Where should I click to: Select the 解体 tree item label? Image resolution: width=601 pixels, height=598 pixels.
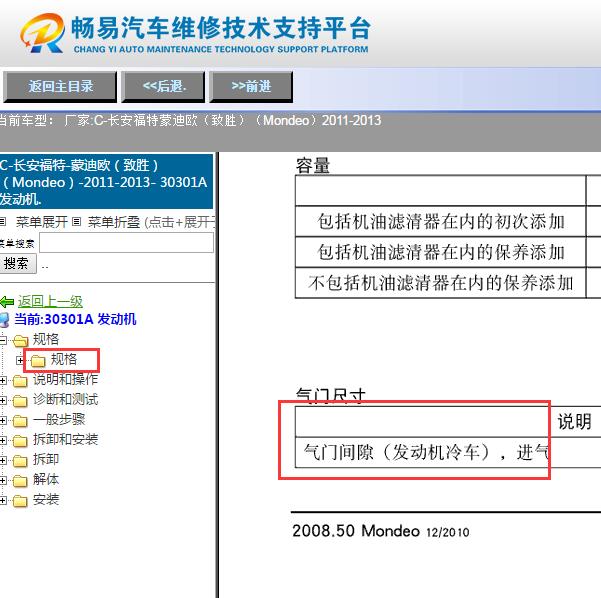pos(46,480)
